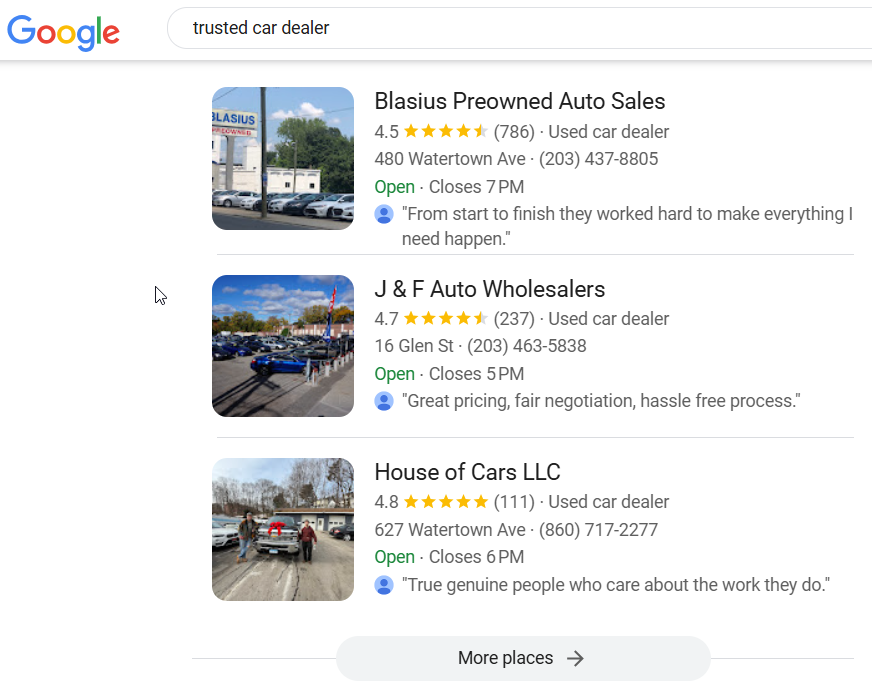
Task: Click the reviewer avatar icon for Blasius Preowned
Action: coord(383,214)
